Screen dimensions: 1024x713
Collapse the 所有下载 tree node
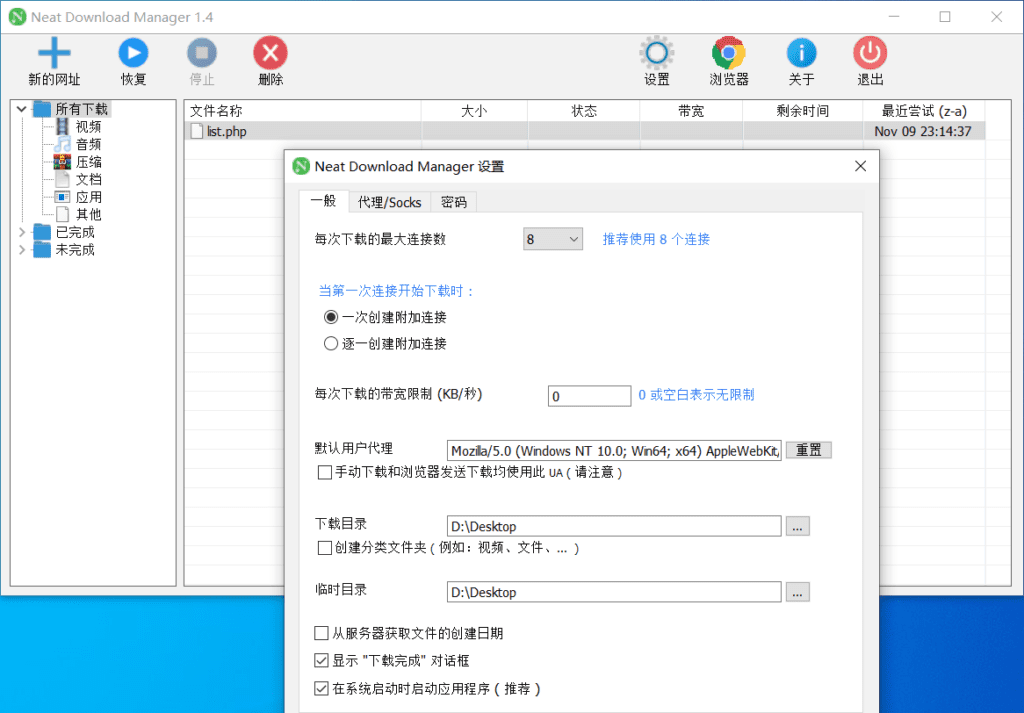point(21,109)
